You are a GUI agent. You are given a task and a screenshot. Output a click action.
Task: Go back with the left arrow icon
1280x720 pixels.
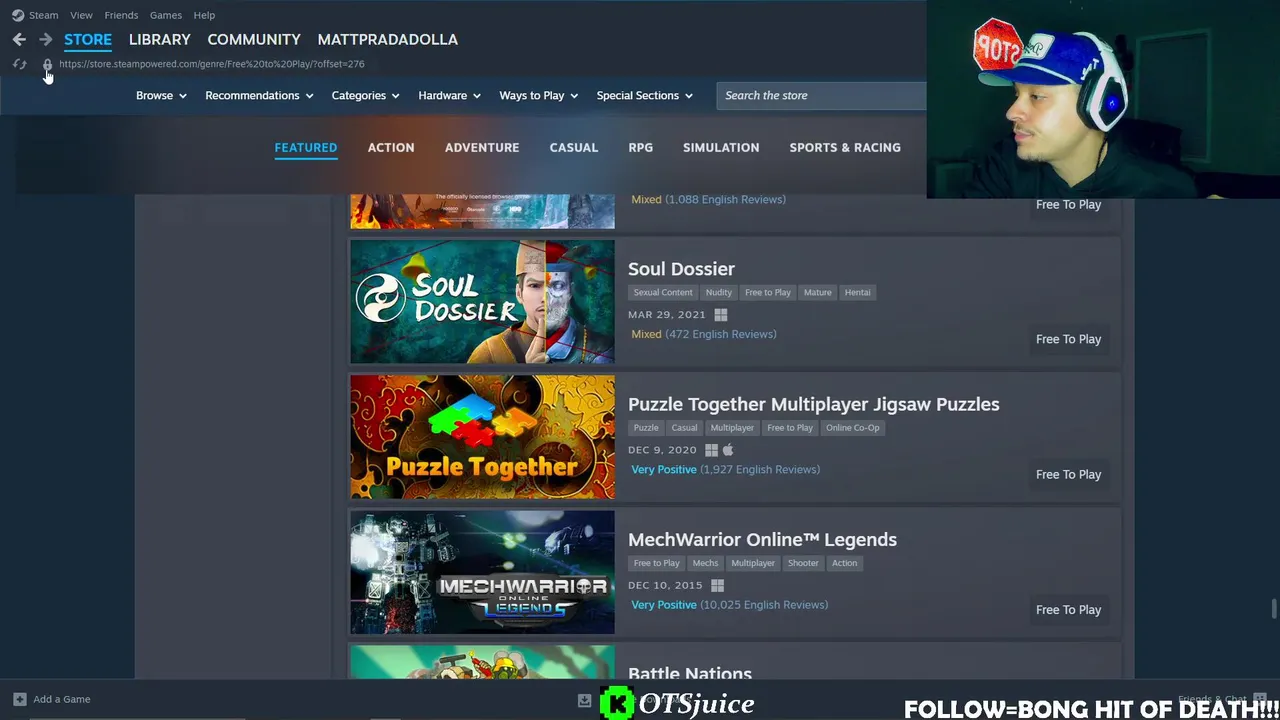[x=19, y=39]
